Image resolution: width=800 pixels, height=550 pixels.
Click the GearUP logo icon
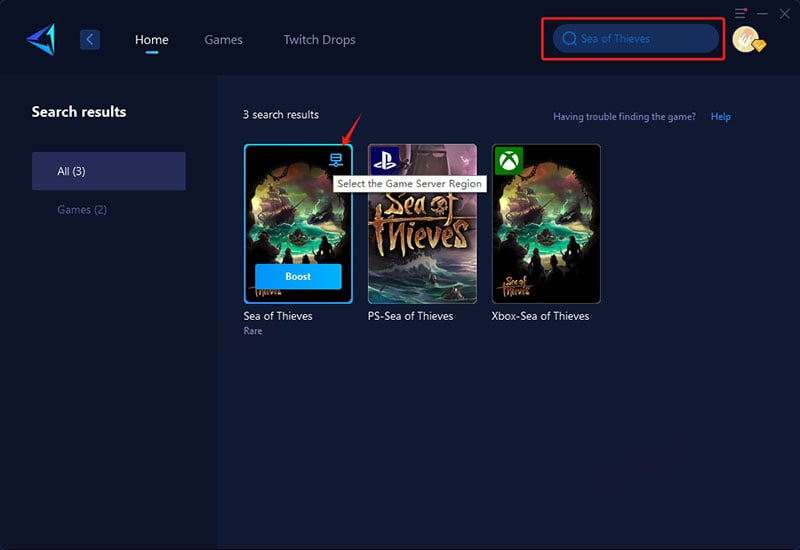click(41, 39)
